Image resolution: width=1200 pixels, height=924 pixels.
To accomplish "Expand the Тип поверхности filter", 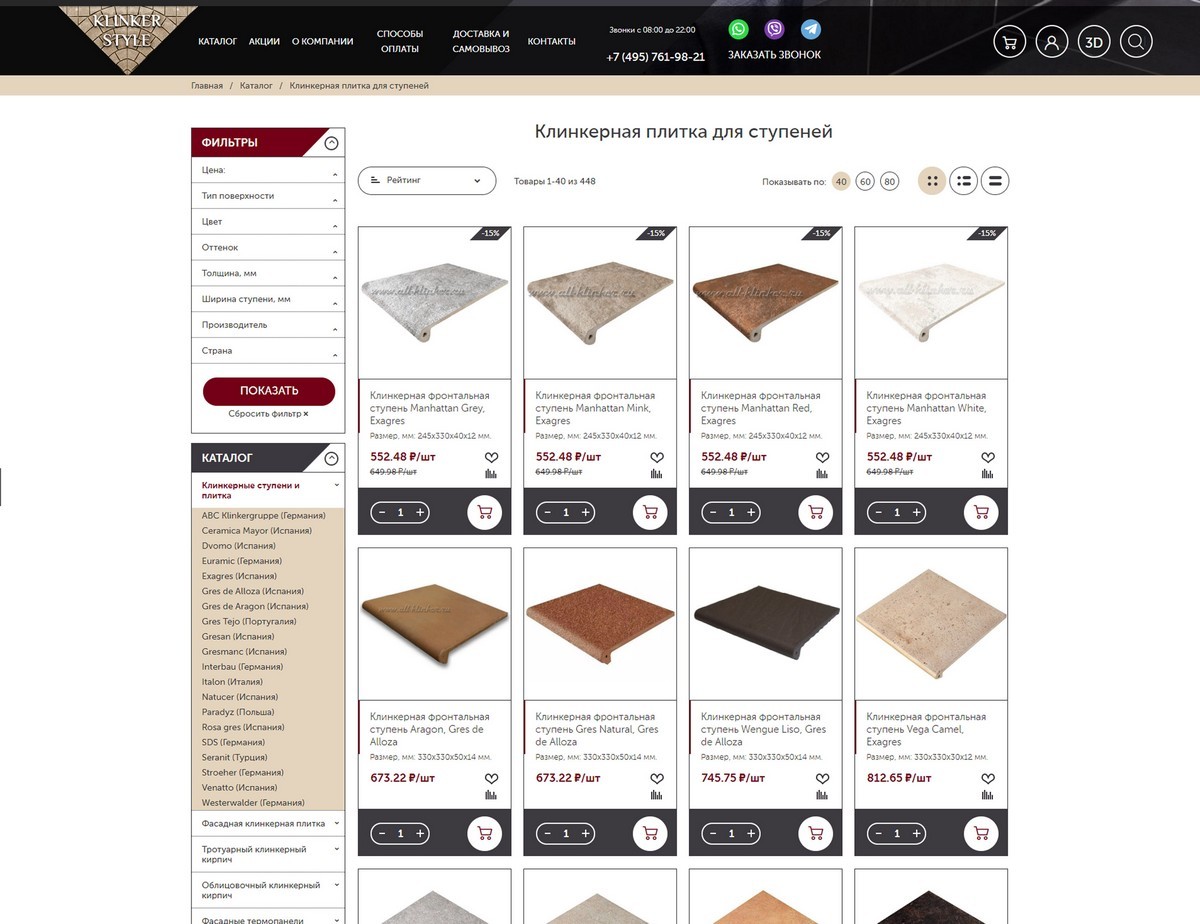I will pos(268,196).
